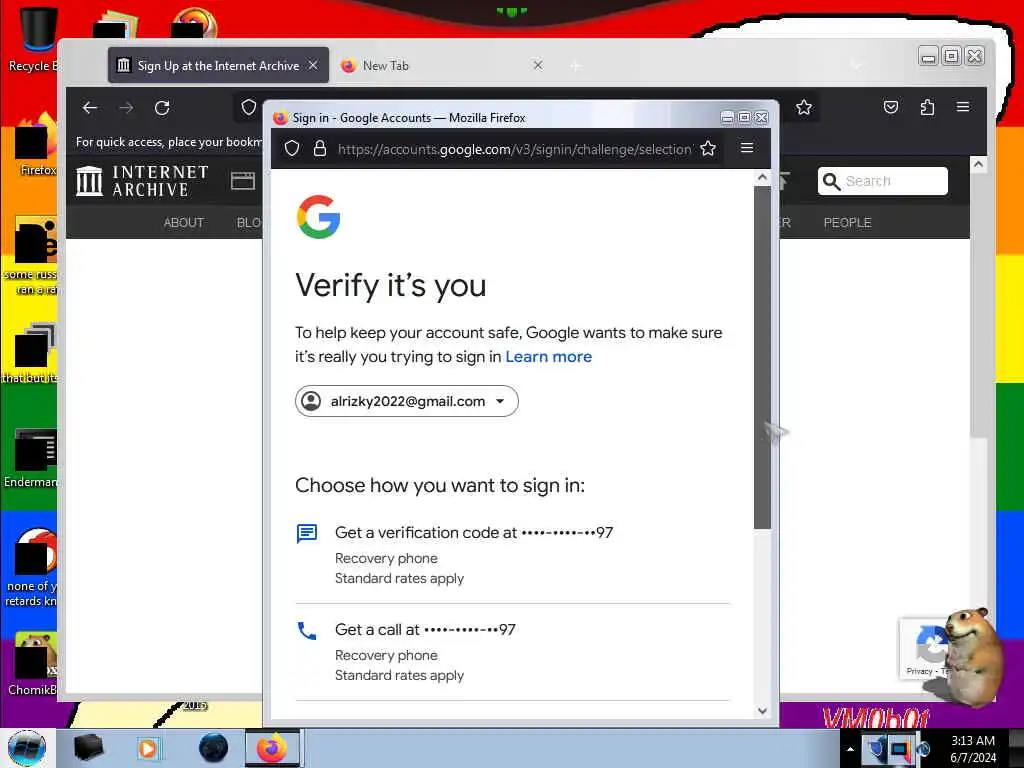Reload the Internet Archive page
Image resolution: width=1024 pixels, height=768 pixels.
tap(163, 108)
